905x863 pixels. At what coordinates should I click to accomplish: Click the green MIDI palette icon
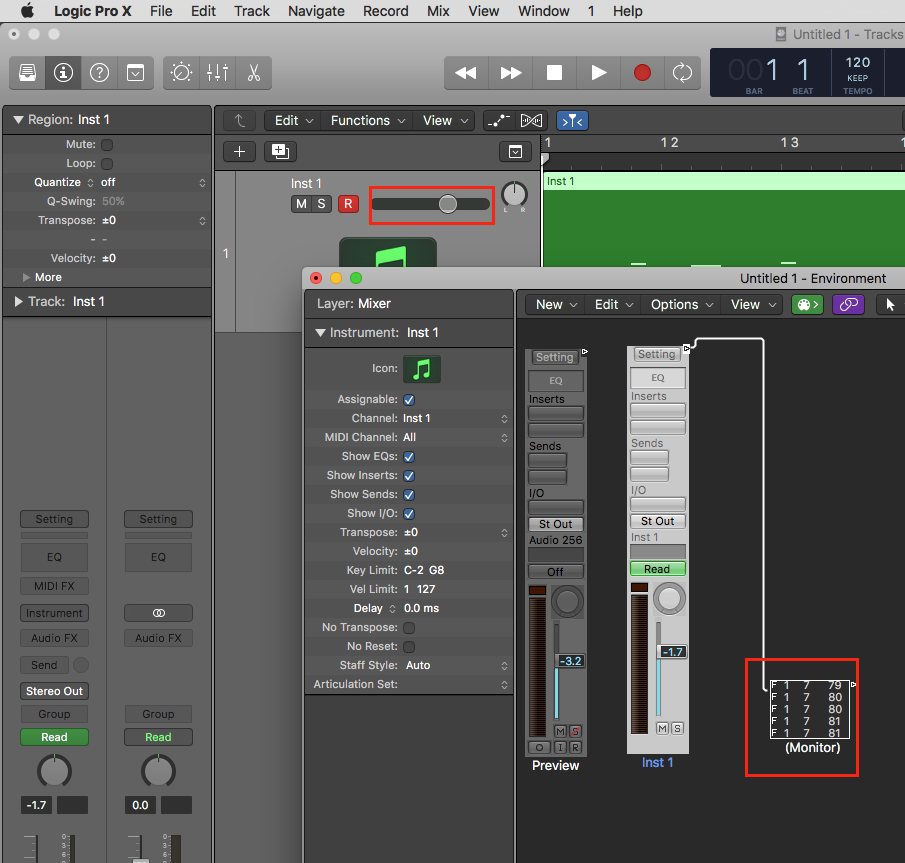click(807, 304)
